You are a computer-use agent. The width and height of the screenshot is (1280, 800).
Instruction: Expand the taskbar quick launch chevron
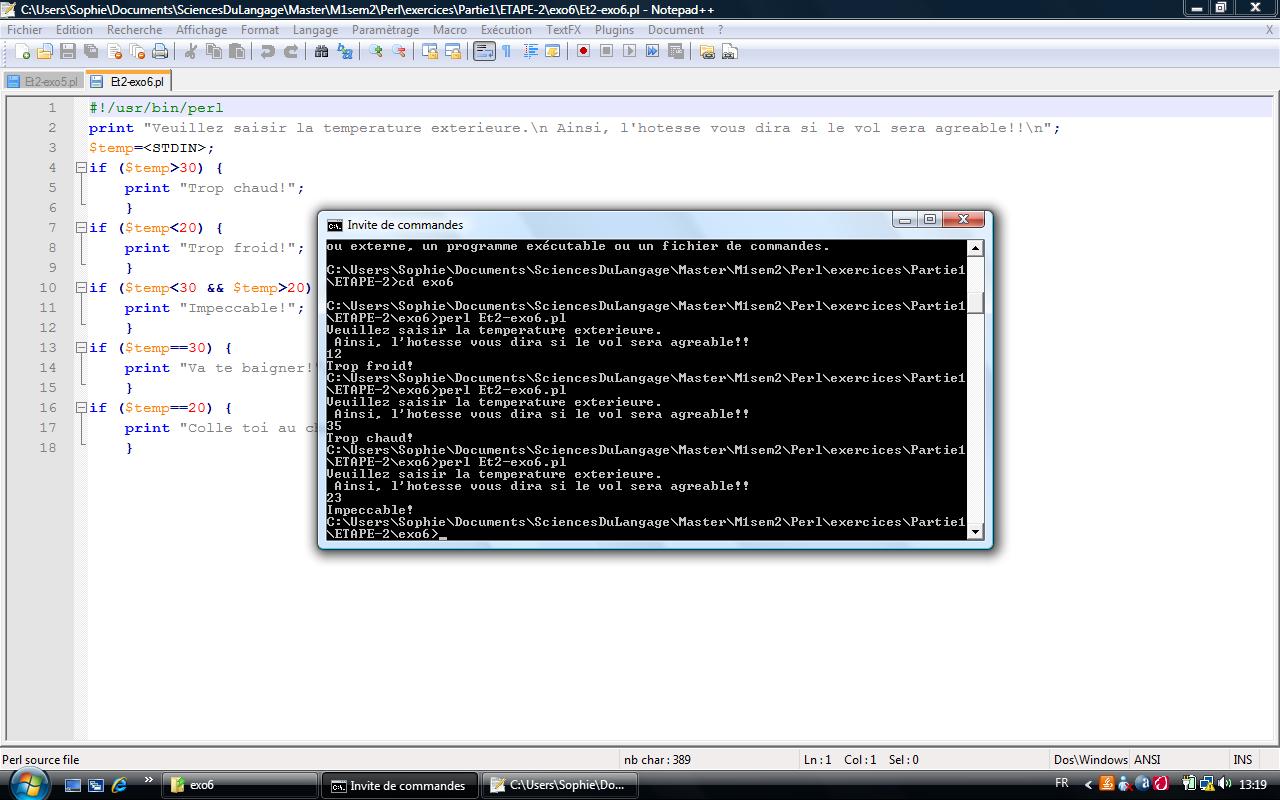[x=149, y=780]
